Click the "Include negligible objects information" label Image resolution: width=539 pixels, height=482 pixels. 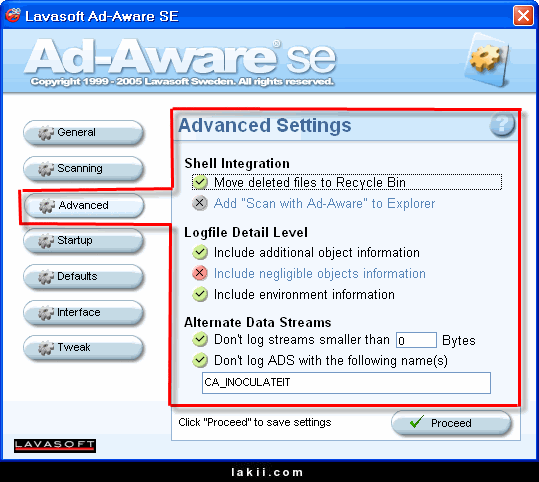(320, 274)
